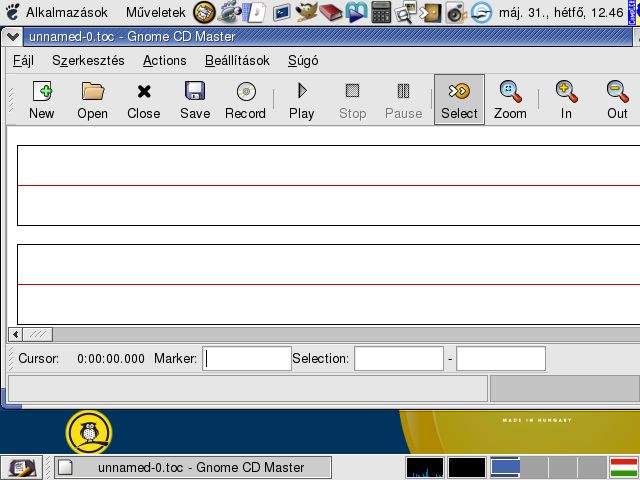Viewport: 640px width, 480px height.
Task: Open the Szerkesztés menu
Action: click(88, 60)
